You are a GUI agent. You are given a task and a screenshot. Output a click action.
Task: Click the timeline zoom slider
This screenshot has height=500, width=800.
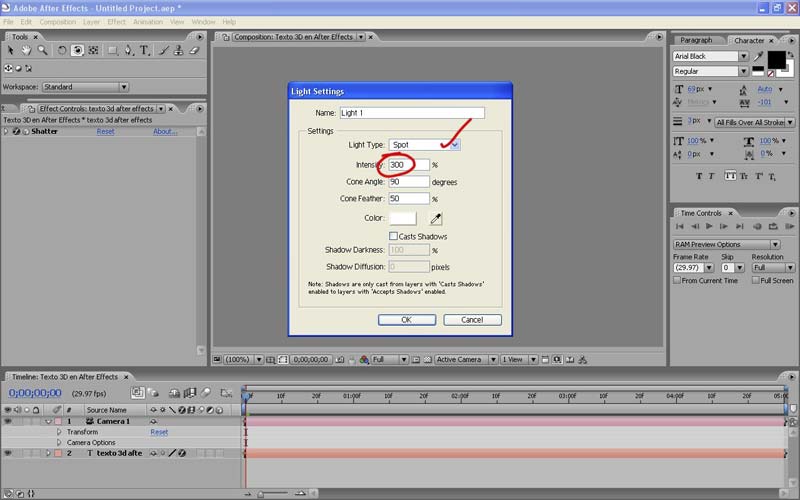point(261,494)
